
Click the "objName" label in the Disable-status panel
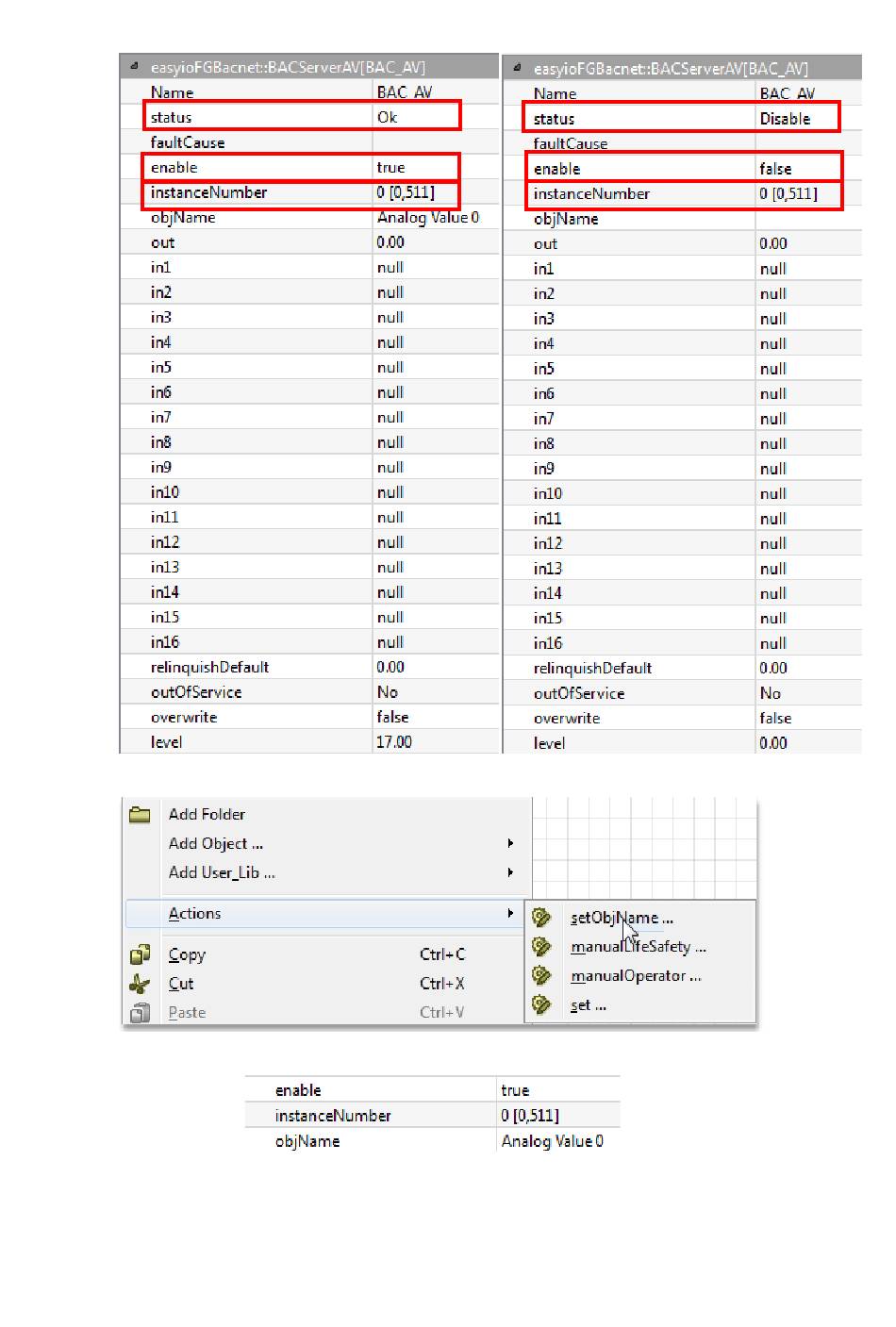pyautogui.click(x=566, y=219)
